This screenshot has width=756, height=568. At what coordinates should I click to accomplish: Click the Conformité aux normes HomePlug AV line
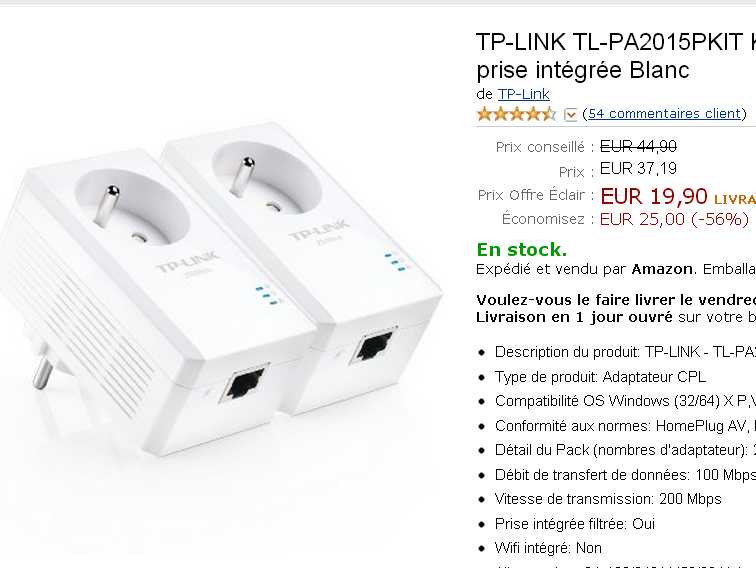click(x=625, y=426)
